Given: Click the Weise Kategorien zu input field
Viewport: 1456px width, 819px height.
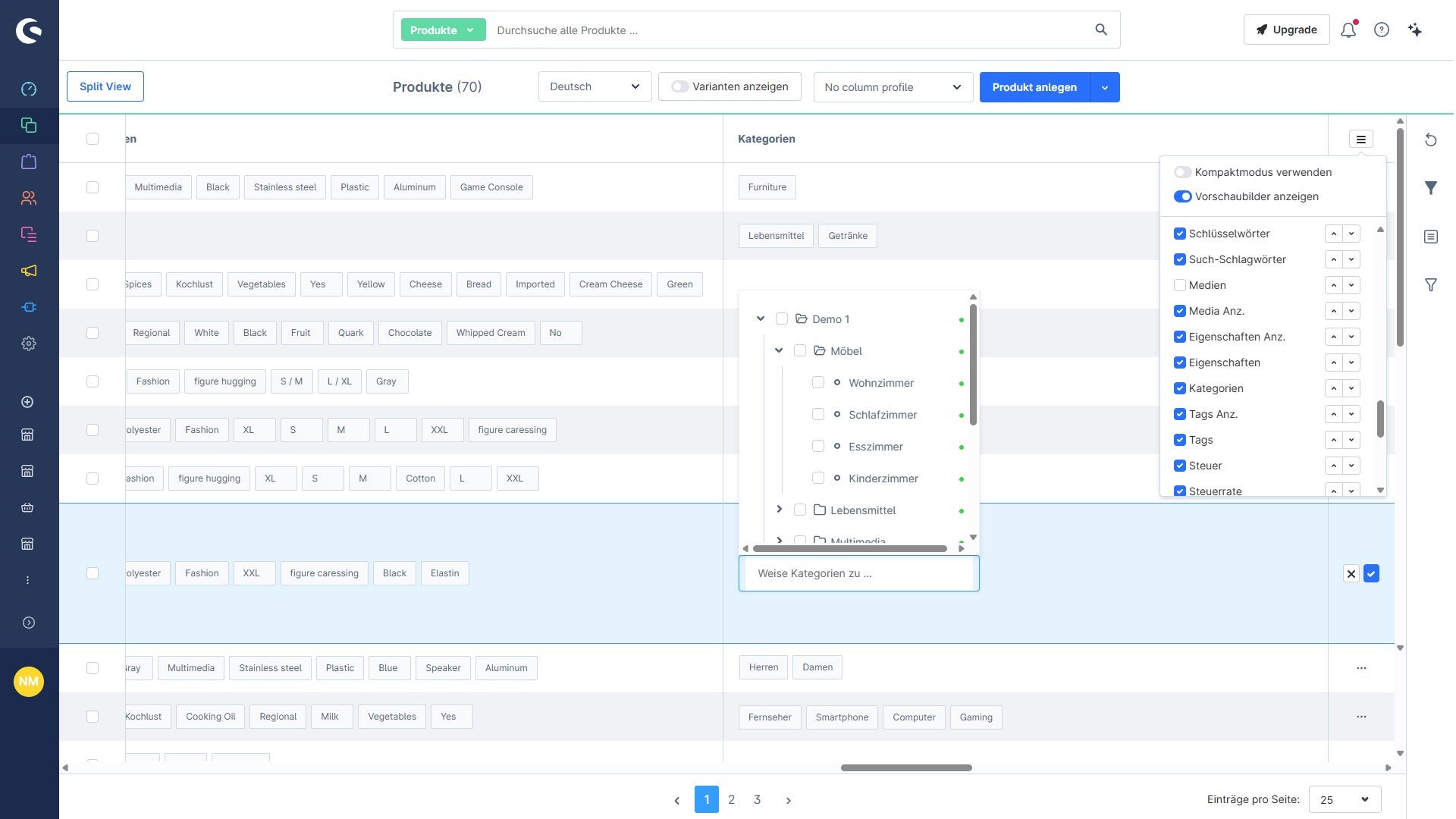Looking at the screenshot, I should pyautogui.click(x=859, y=573).
